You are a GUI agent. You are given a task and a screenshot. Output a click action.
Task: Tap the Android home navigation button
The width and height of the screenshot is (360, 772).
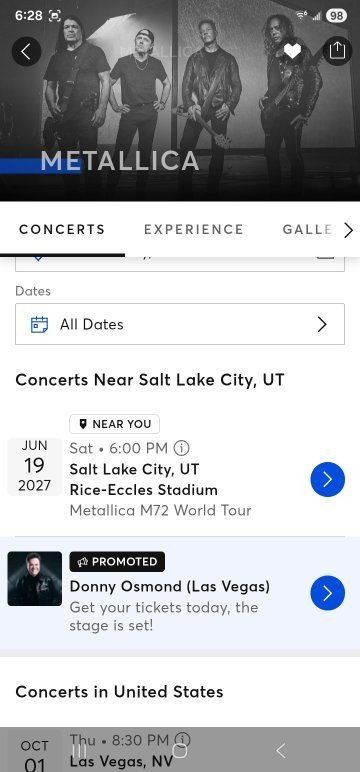180,750
